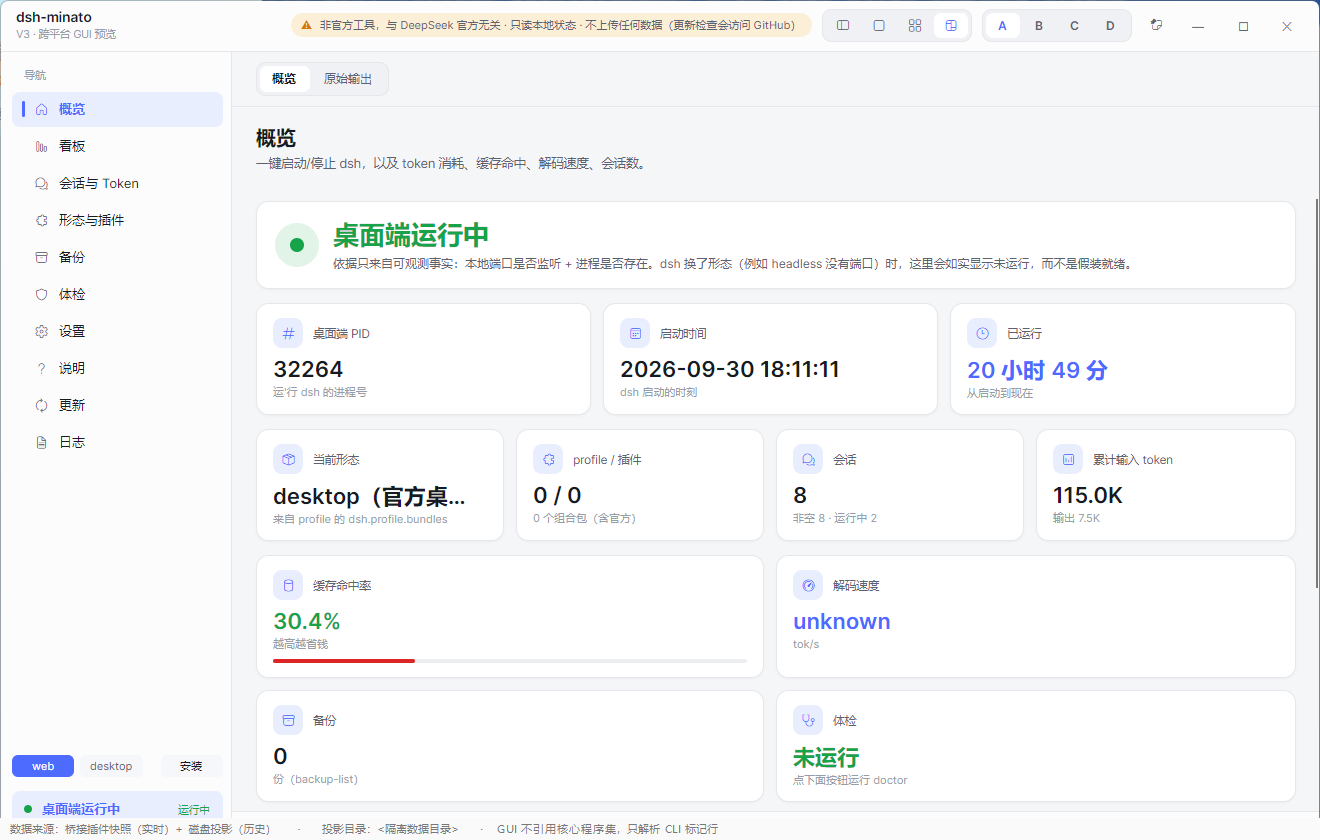The image size is (1320, 840).
Task: Toggle mode to desktop
Action: (x=111, y=766)
